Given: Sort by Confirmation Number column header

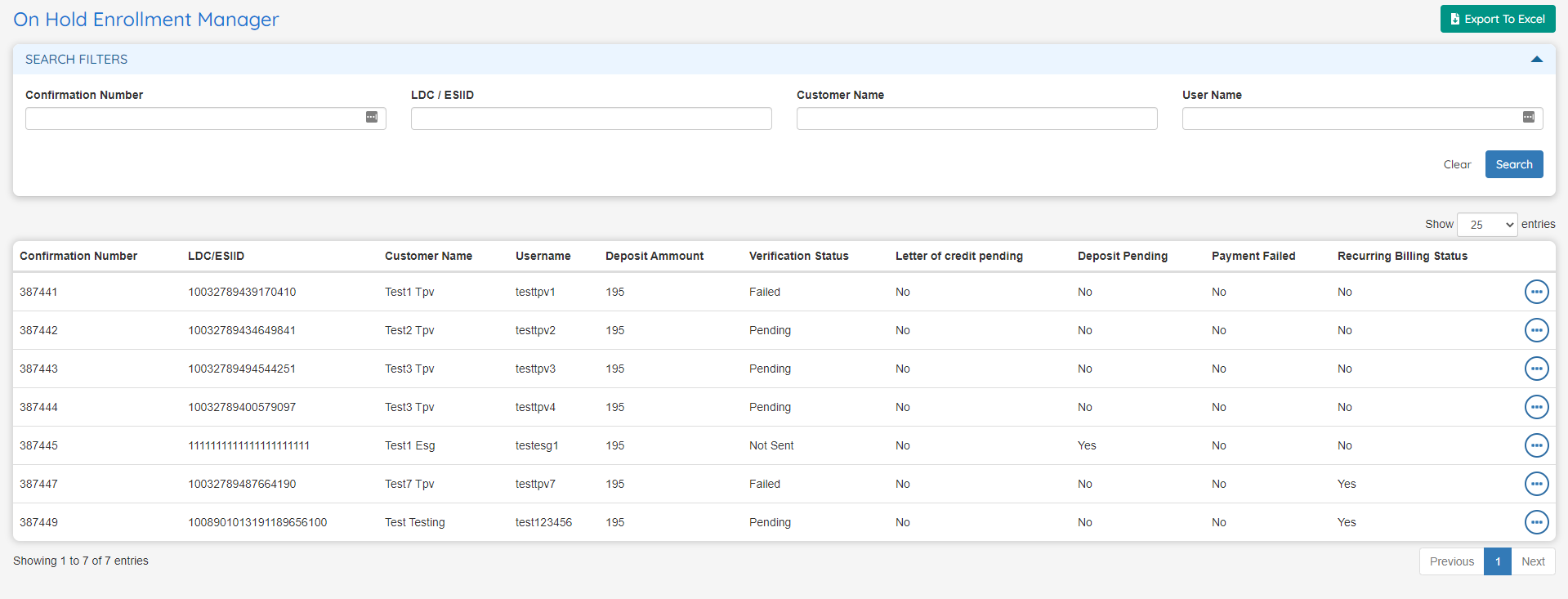Looking at the screenshot, I should pos(78,256).
